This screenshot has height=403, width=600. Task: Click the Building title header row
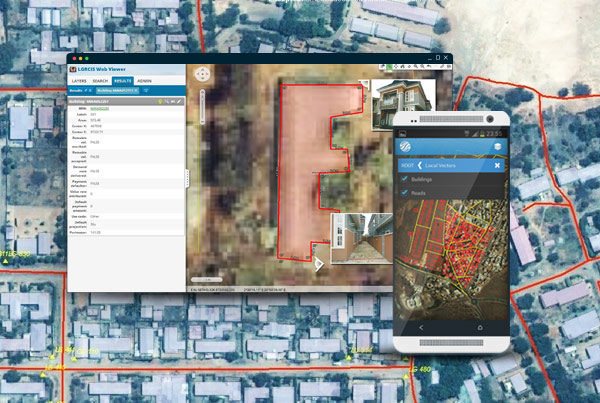tap(126, 102)
